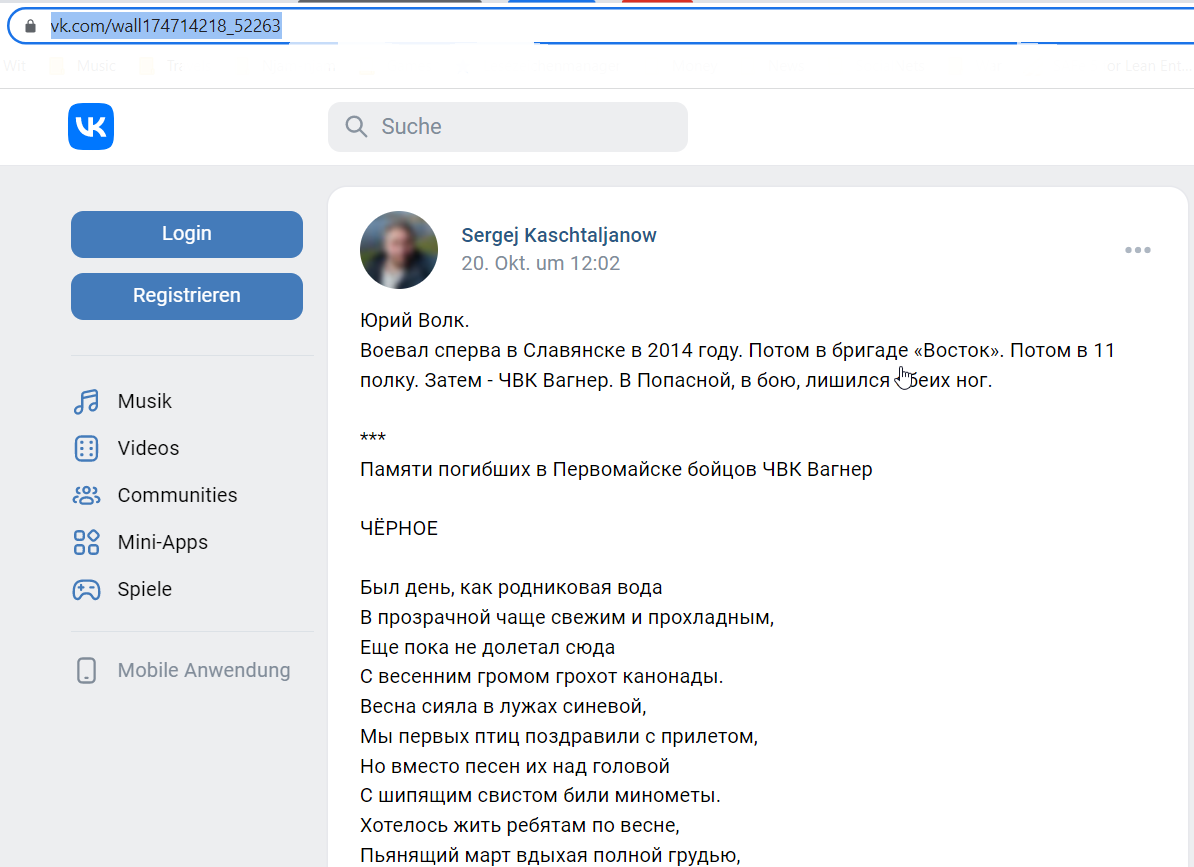Click the Registrieren button
The image size is (1194, 867).
tap(187, 295)
